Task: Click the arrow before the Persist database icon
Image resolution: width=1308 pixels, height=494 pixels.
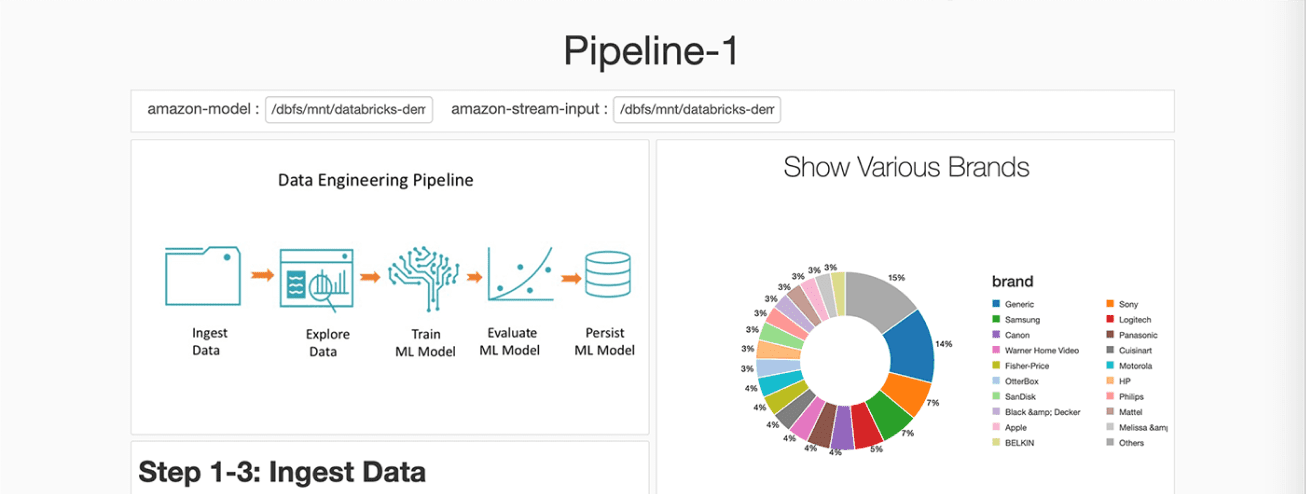Action: (x=572, y=277)
